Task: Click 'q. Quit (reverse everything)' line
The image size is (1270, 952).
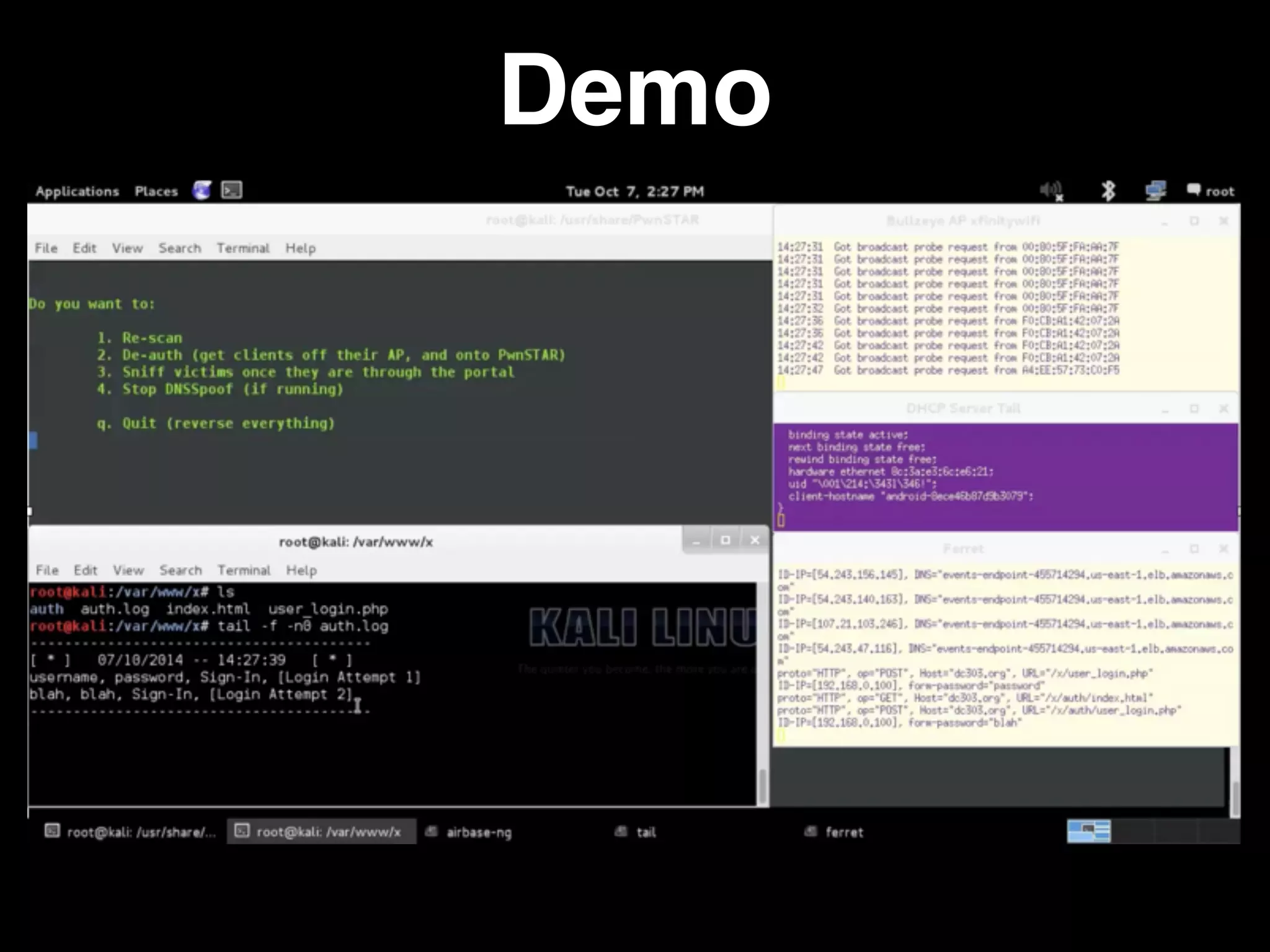Action: (216, 423)
